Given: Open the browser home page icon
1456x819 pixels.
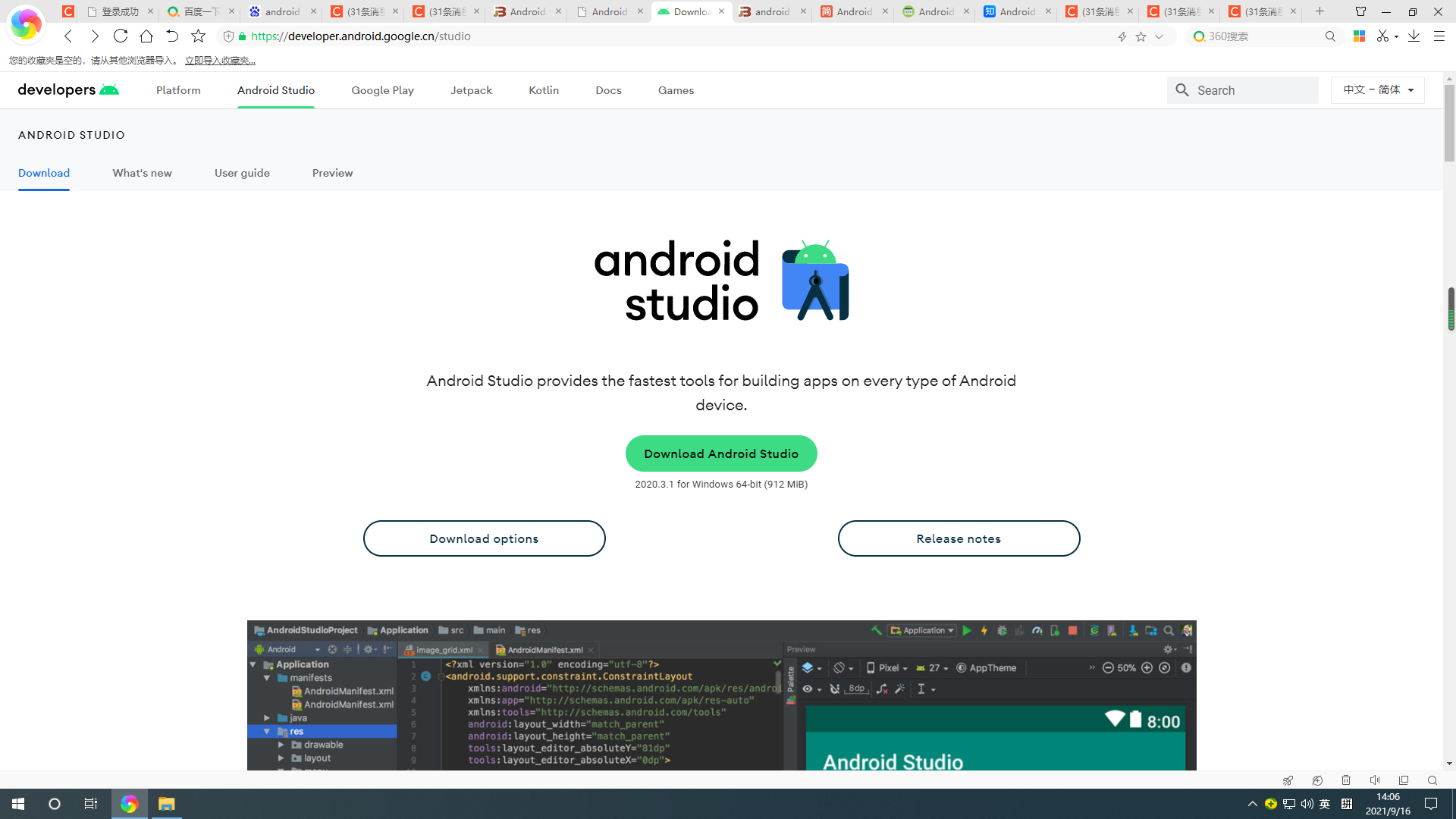Looking at the screenshot, I should (x=146, y=36).
